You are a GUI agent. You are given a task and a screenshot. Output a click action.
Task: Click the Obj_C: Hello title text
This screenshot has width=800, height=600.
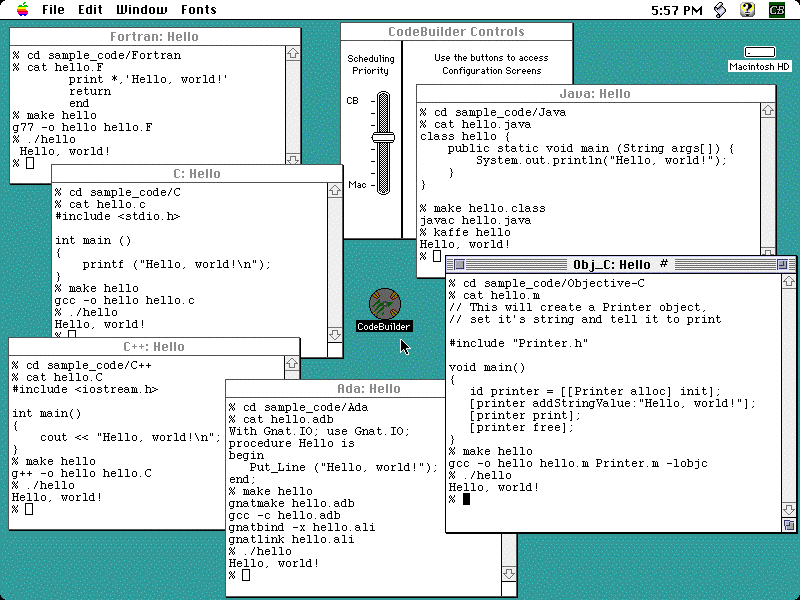pos(611,265)
